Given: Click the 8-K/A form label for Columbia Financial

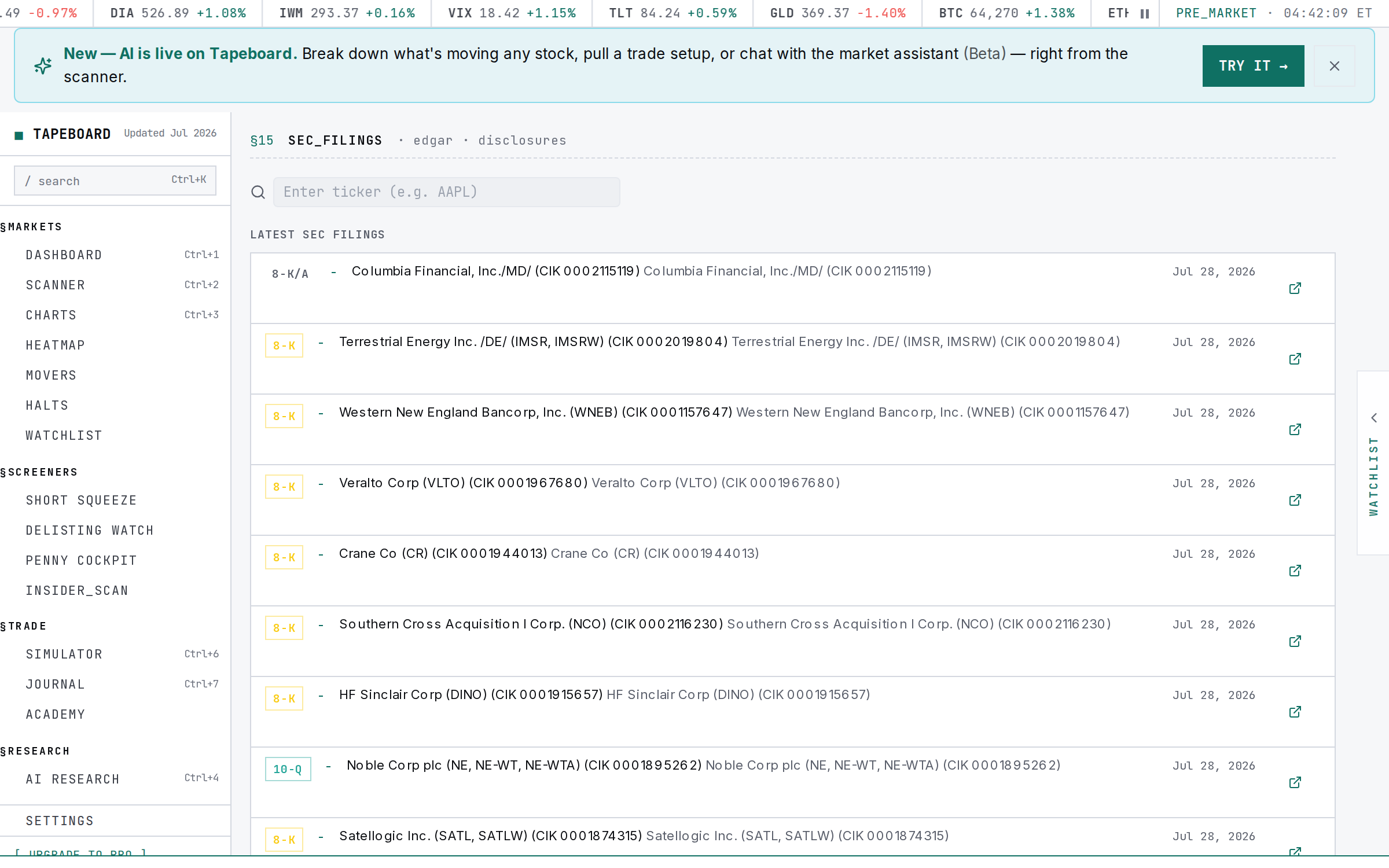Looking at the screenshot, I should (290, 274).
